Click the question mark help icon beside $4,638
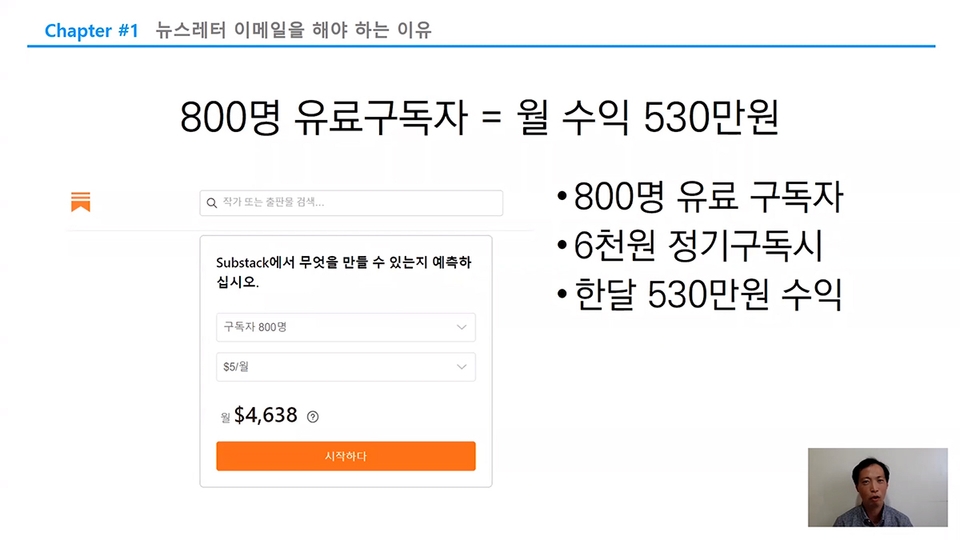Image resolution: width=960 pixels, height=540 pixels. (313, 417)
